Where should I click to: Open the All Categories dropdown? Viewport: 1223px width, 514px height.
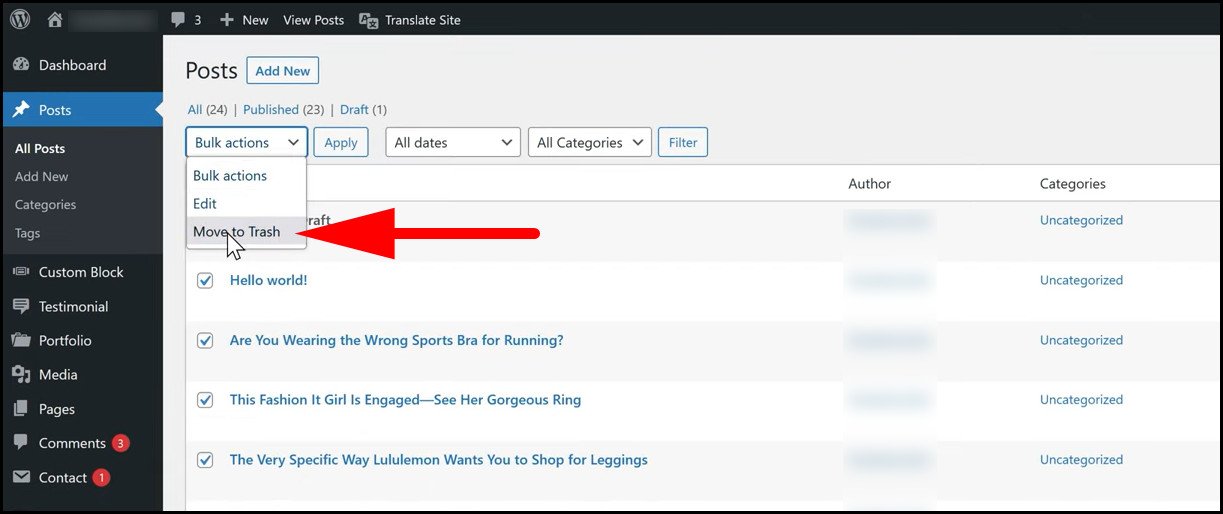[589, 143]
